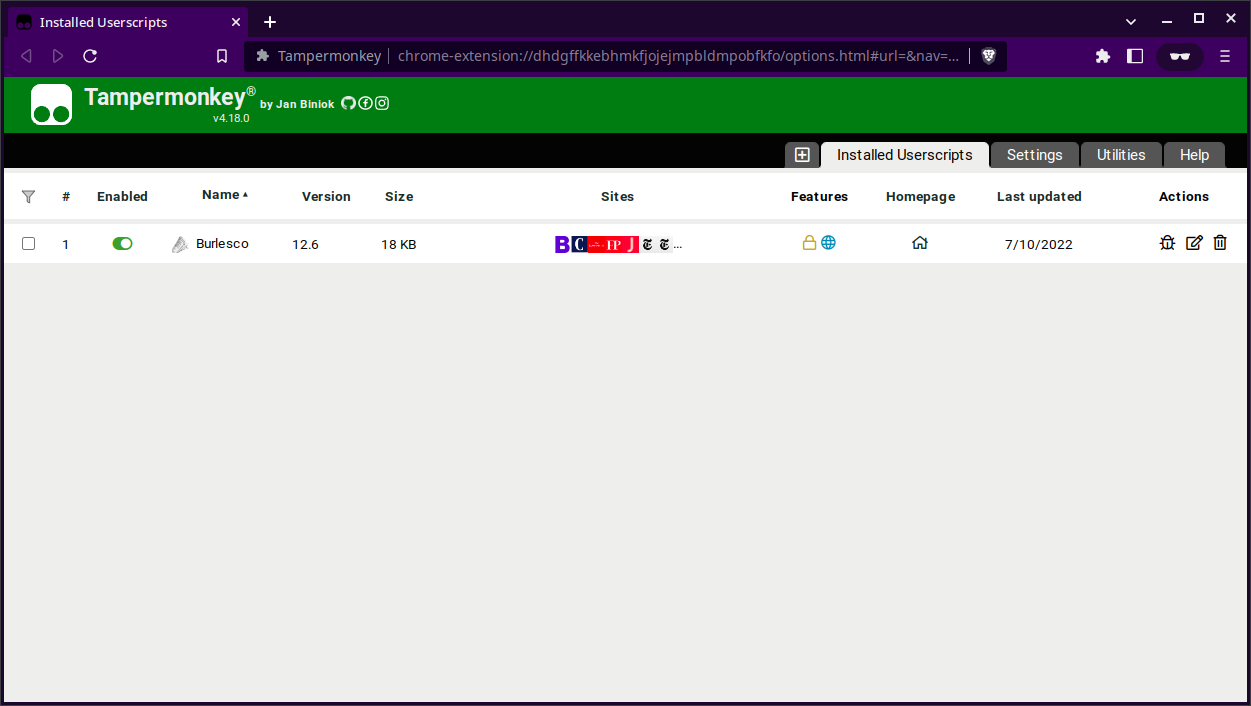Bookmark this page
This screenshot has width=1251, height=706.
coord(222,56)
